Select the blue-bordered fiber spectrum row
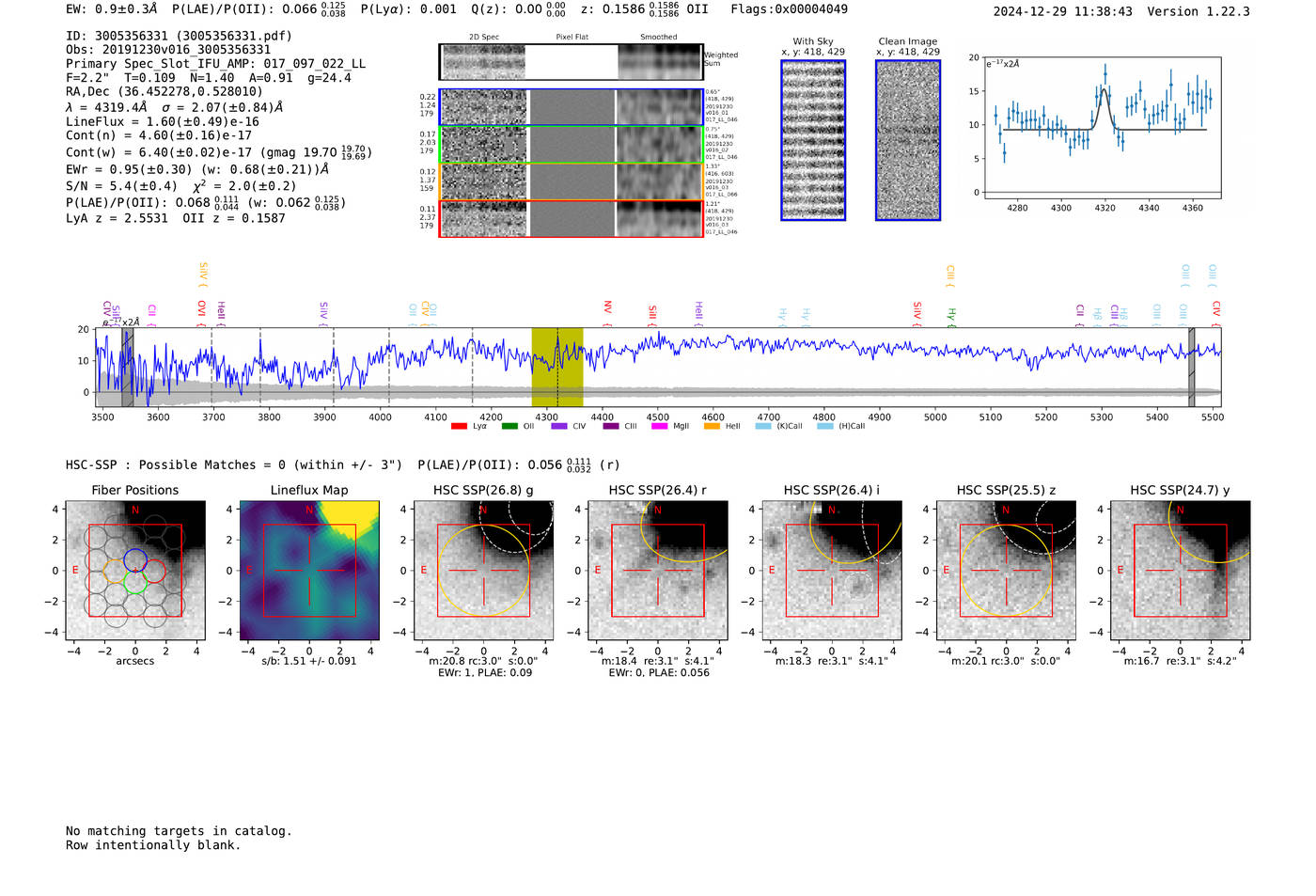Viewport: 1316px width, 896px height. [571, 108]
